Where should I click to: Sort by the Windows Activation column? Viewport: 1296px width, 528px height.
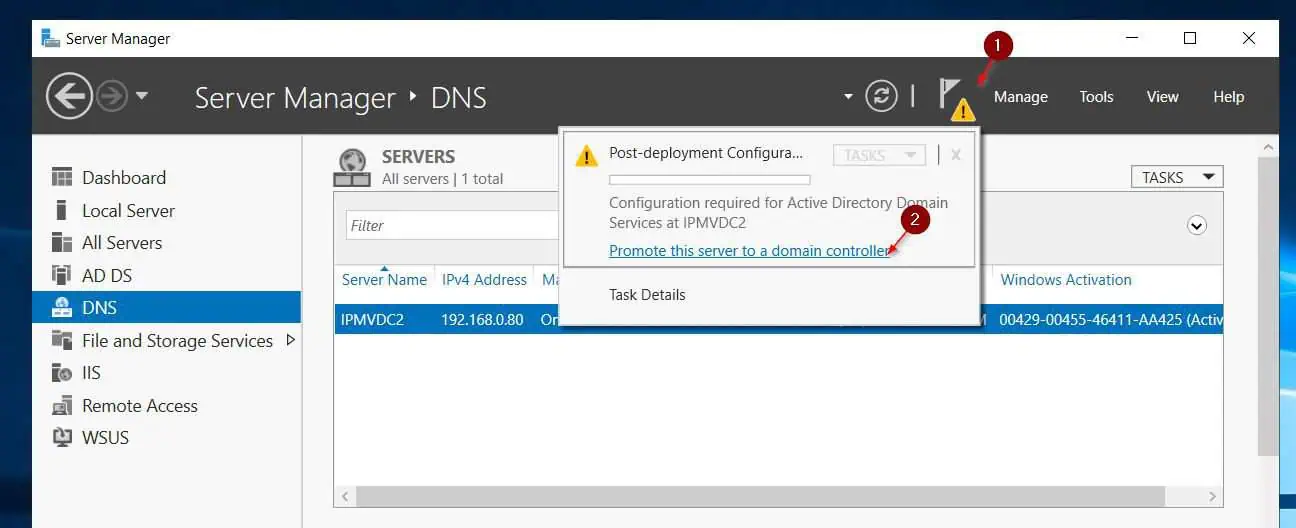tap(1066, 280)
